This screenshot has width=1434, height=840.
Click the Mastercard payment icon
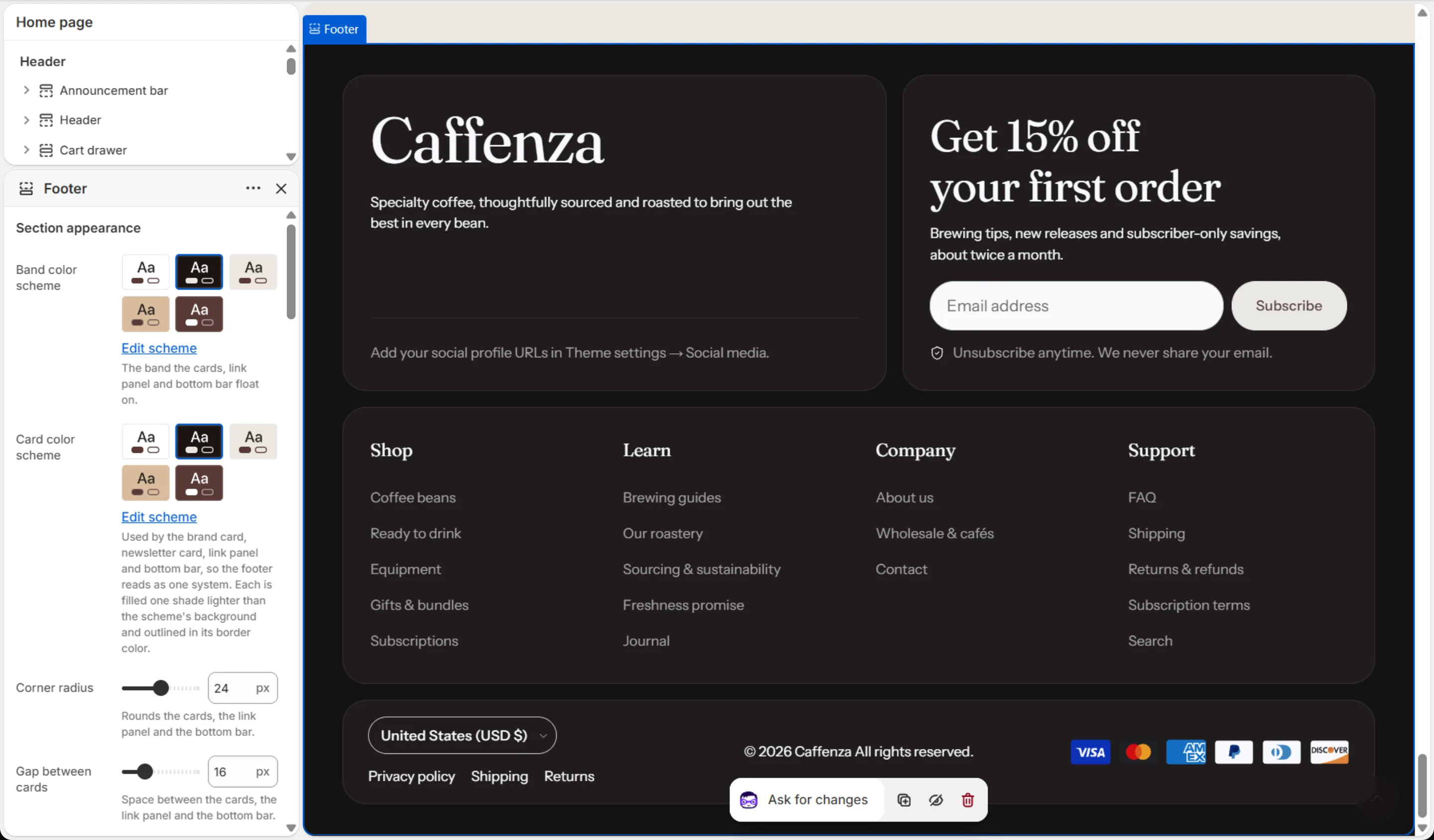1138,752
